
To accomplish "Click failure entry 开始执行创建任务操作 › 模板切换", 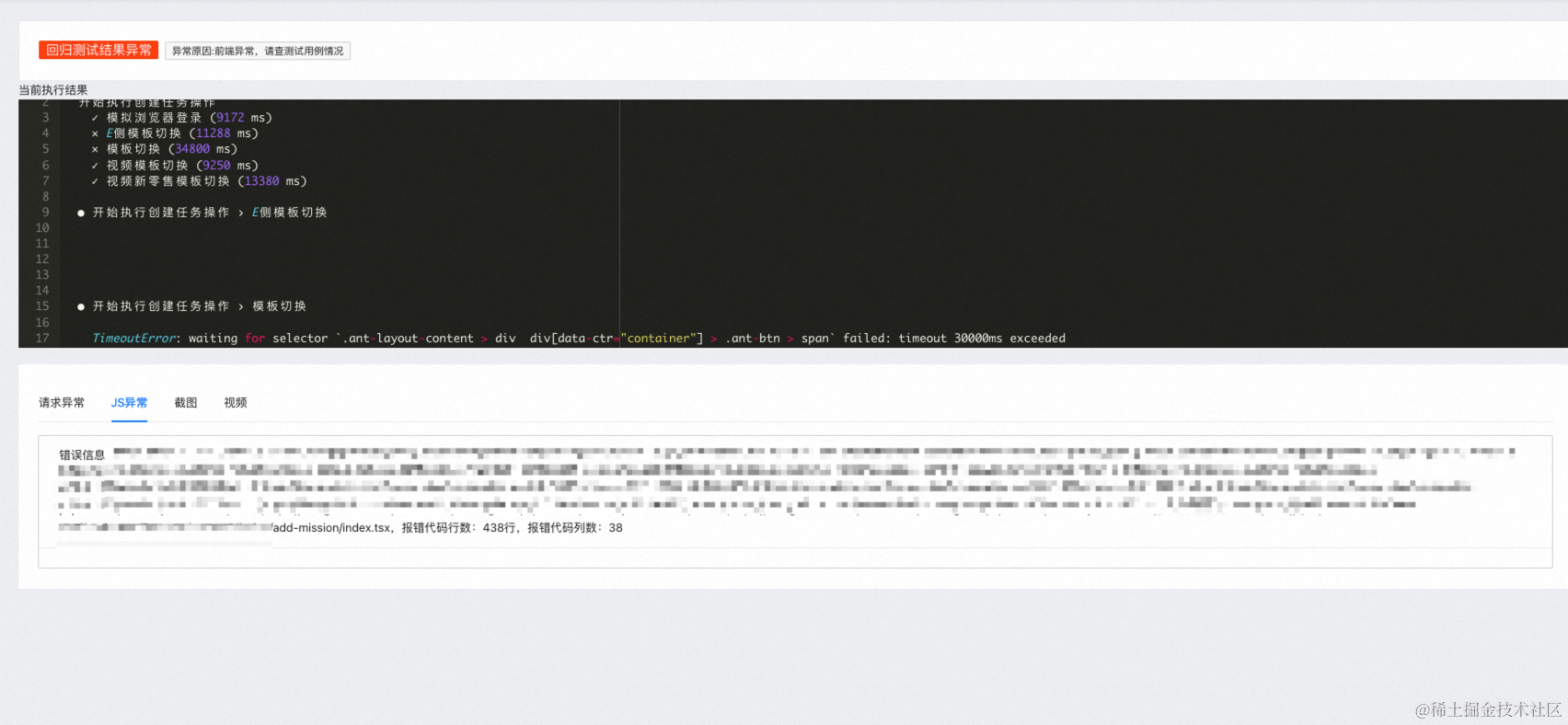I will 192,306.
